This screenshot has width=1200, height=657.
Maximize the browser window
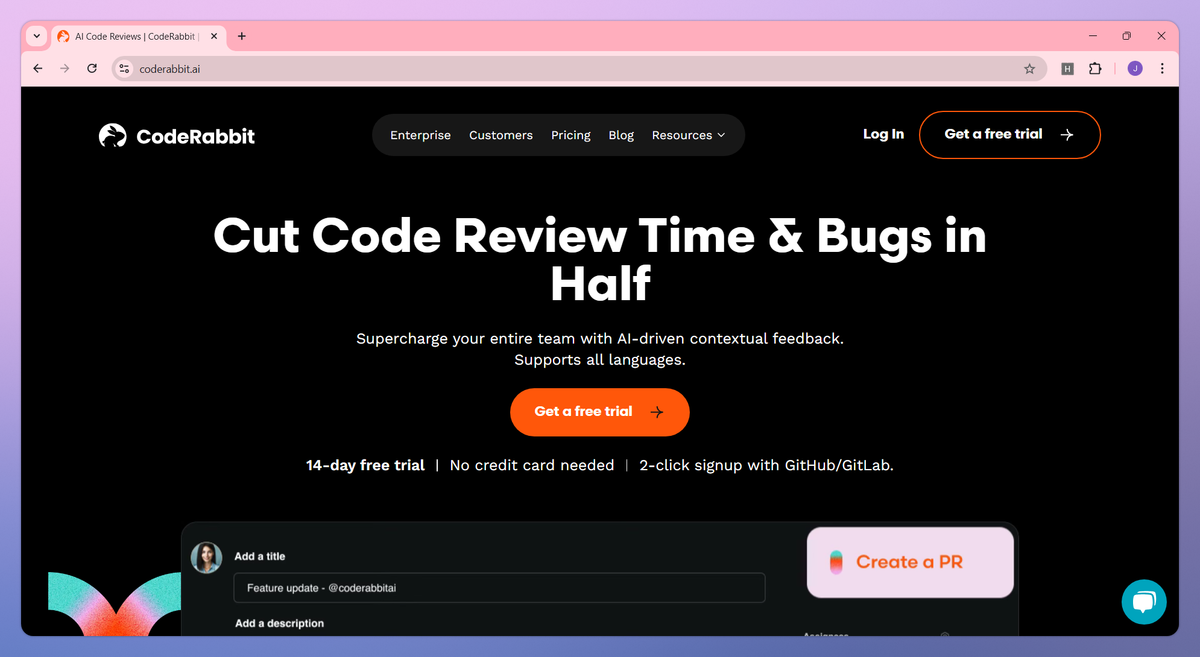tap(1126, 36)
